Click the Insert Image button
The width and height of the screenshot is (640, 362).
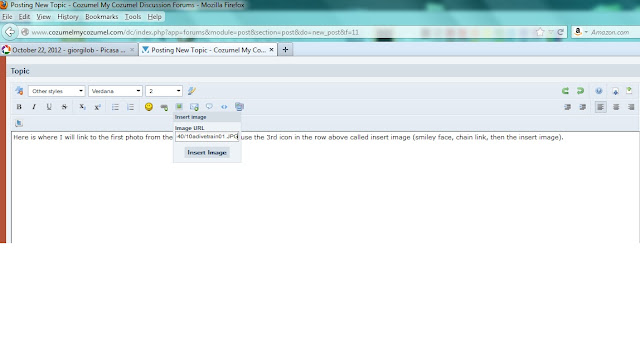pyautogui.click(x=207, y=152)
